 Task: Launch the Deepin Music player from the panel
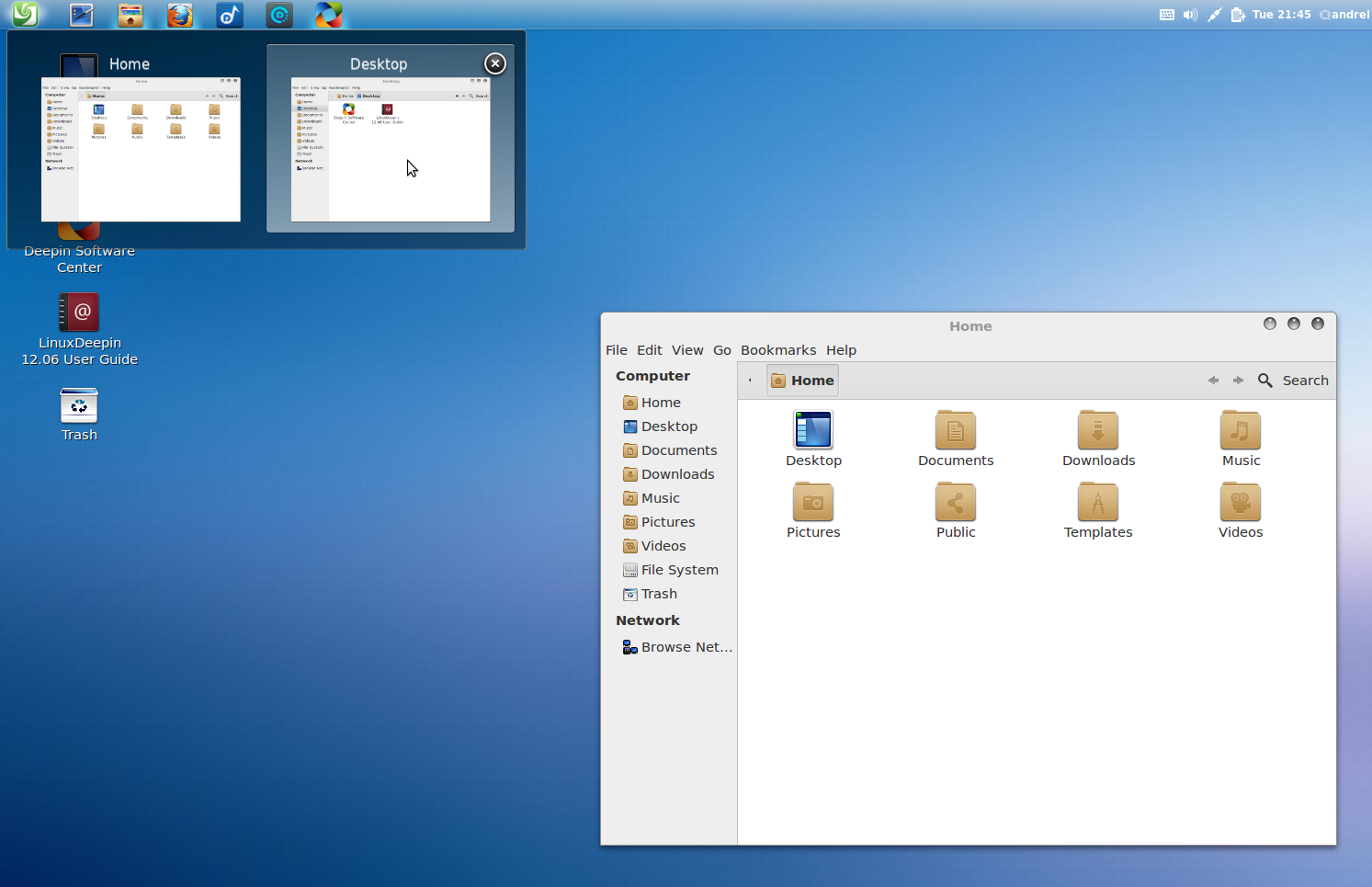click(x=229, y=14)
